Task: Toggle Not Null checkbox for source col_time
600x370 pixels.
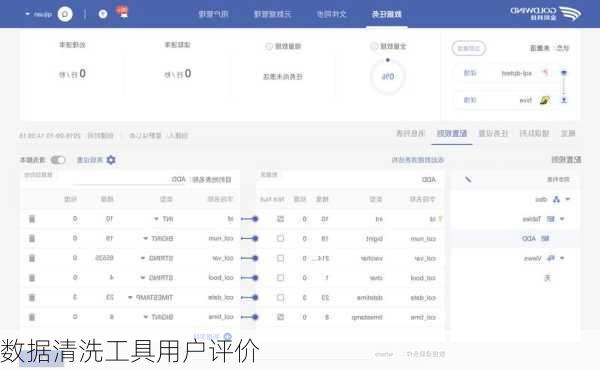Action: coord(280,317)
